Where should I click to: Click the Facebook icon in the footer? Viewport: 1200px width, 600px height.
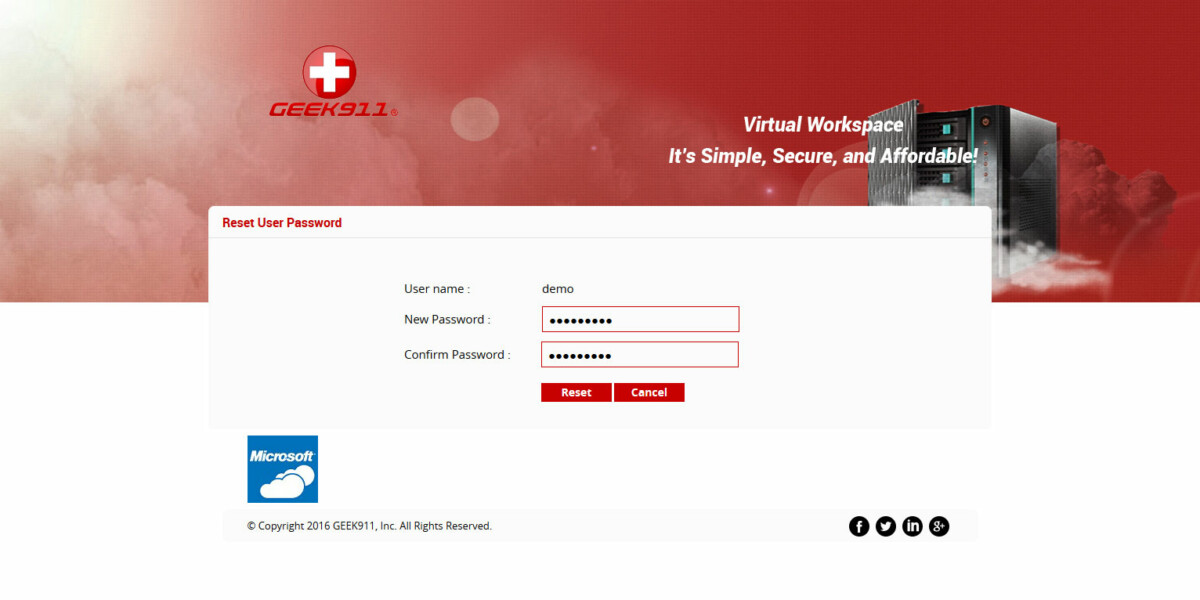tap(859, 525)
